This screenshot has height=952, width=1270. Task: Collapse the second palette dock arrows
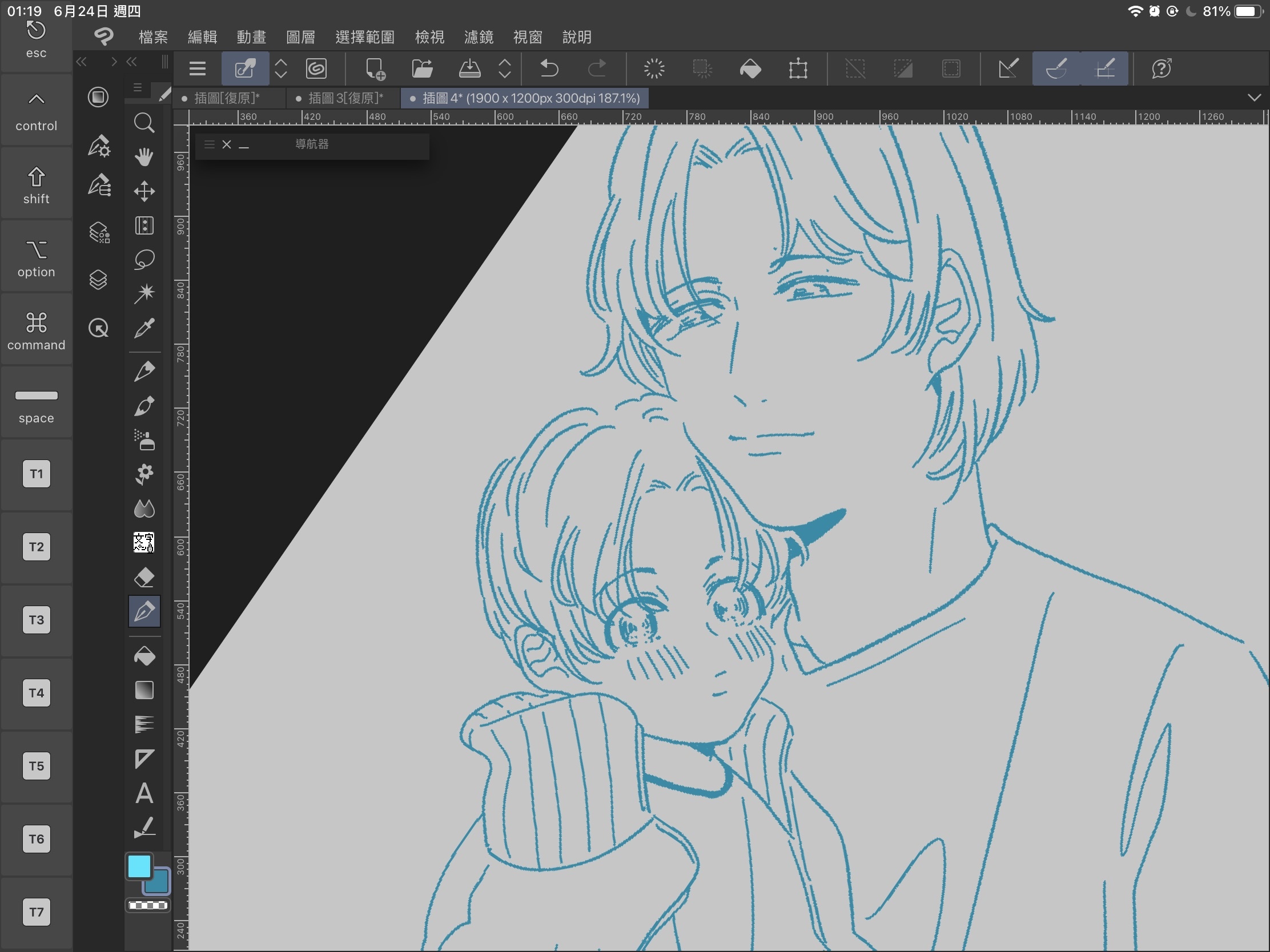[x=131, y=62]
